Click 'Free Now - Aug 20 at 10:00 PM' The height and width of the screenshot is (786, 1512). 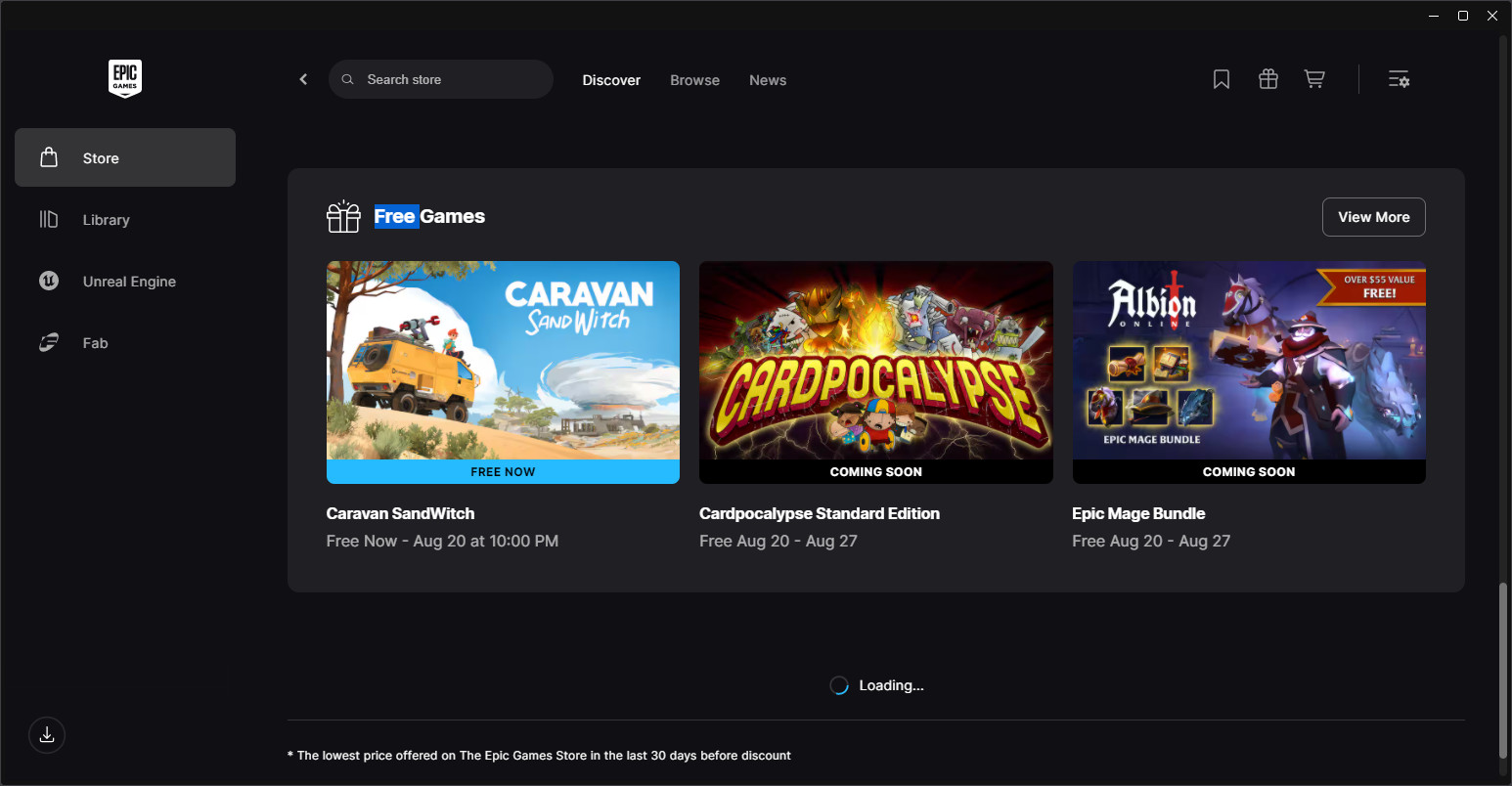point(442,541)
